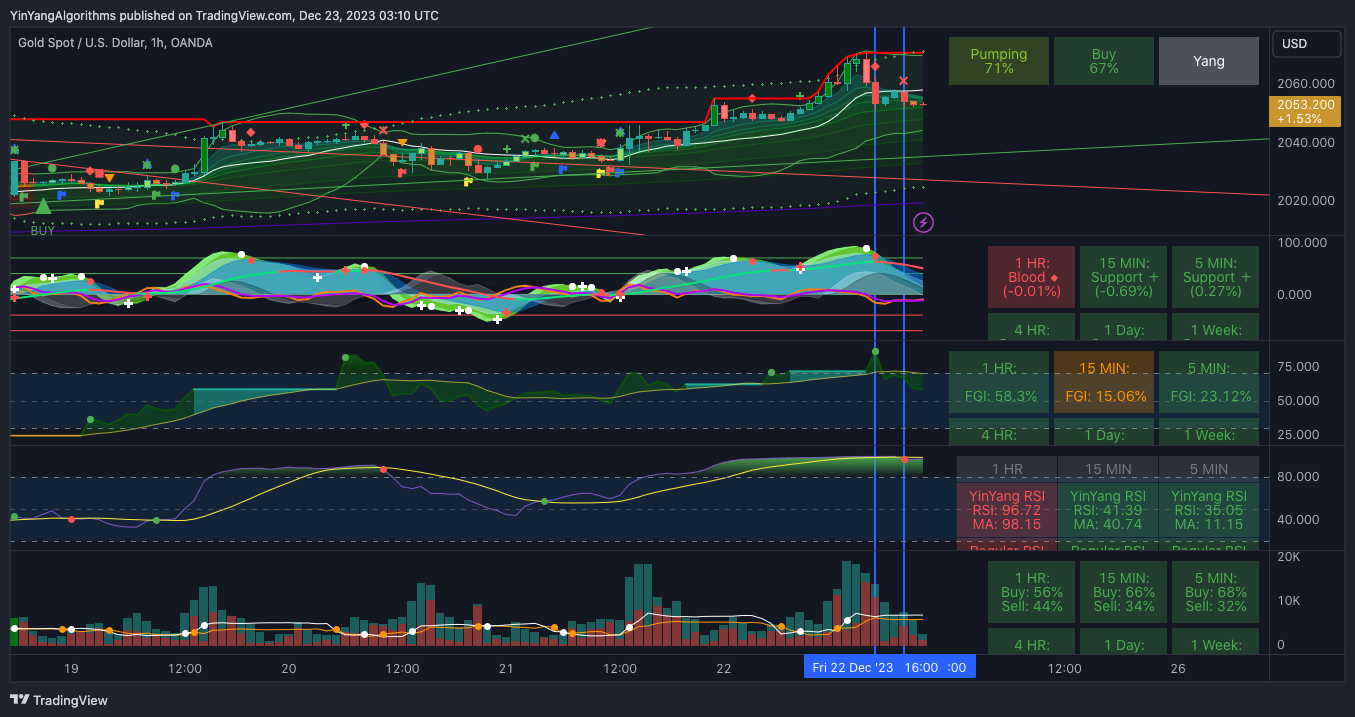Click the 2053.200 current price label

pos(1306,111)
